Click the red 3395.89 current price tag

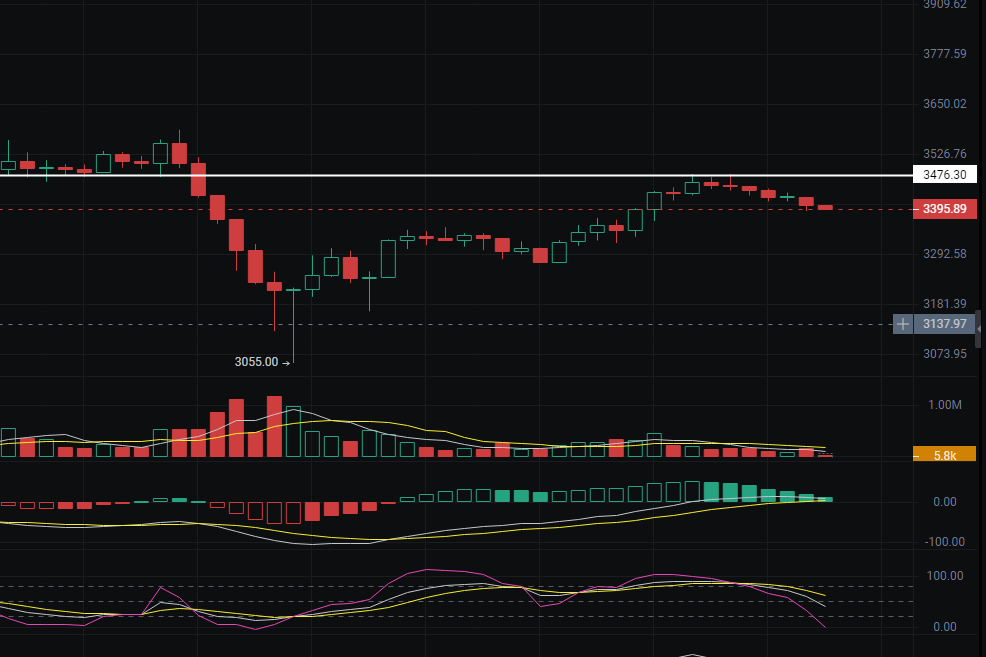point(944,209)
